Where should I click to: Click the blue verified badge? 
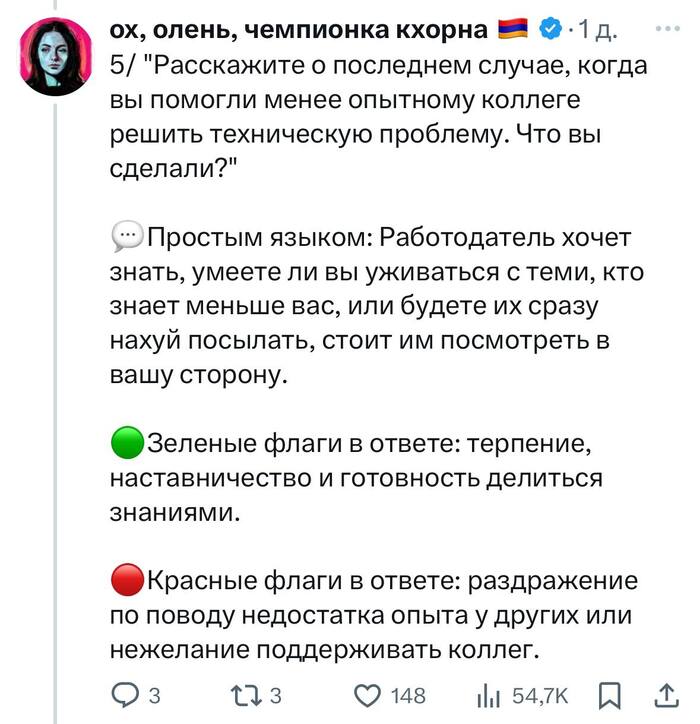pos(551,31)
